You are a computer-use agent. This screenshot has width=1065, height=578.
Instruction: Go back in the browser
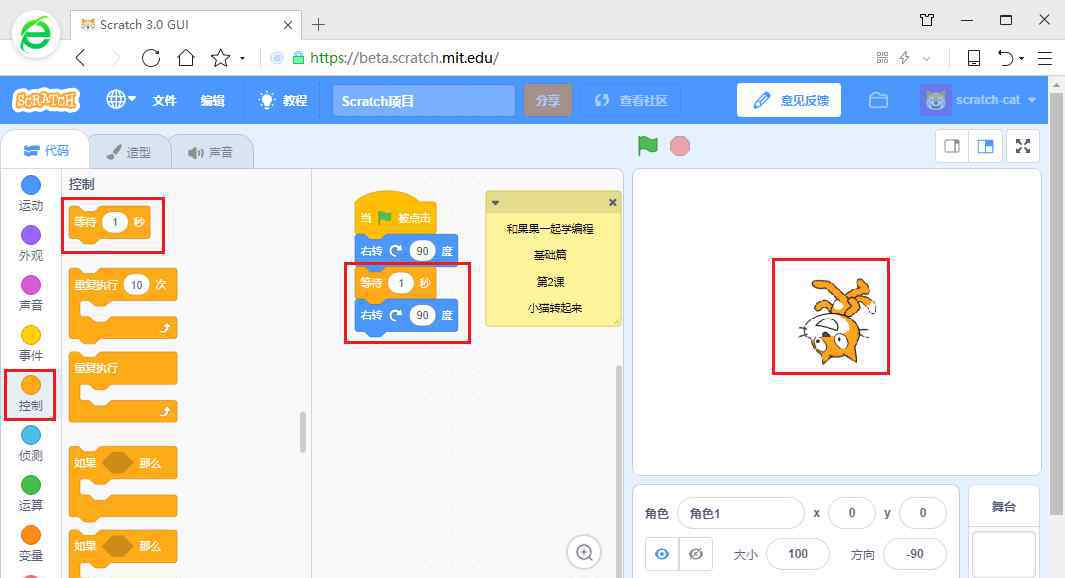click(81, 58)
